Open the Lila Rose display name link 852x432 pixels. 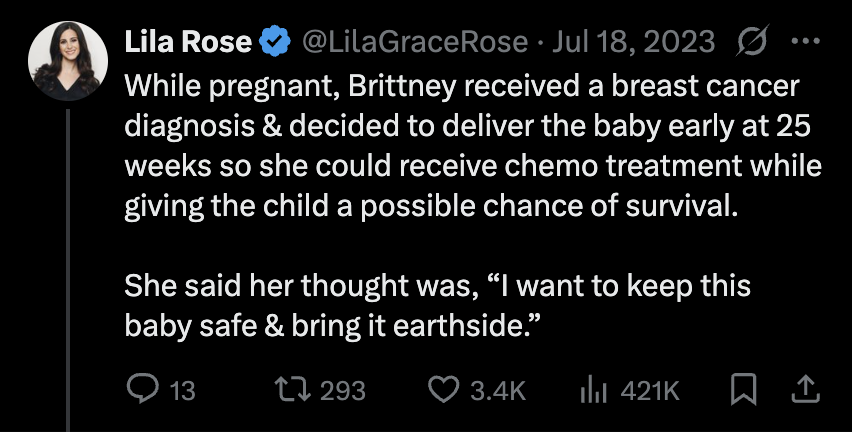187,41
